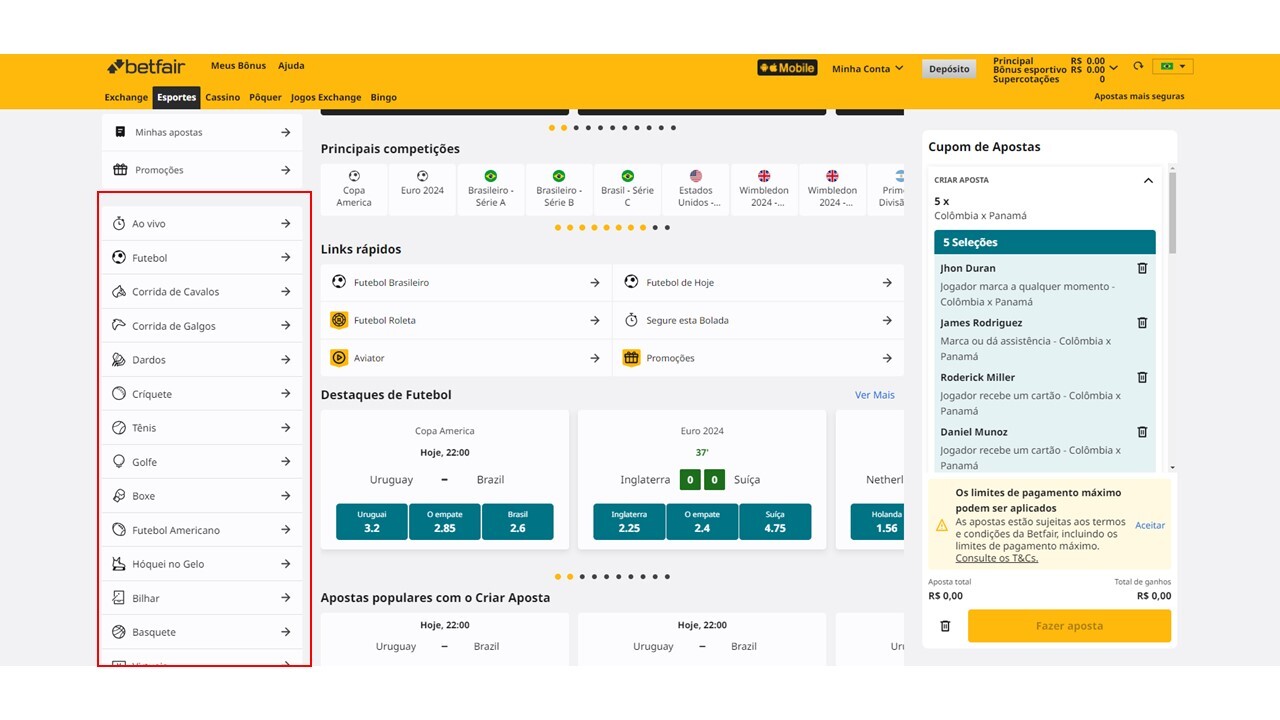Select Holanda odds 1.56
The image size is (1280, 720).
point(878,522)
